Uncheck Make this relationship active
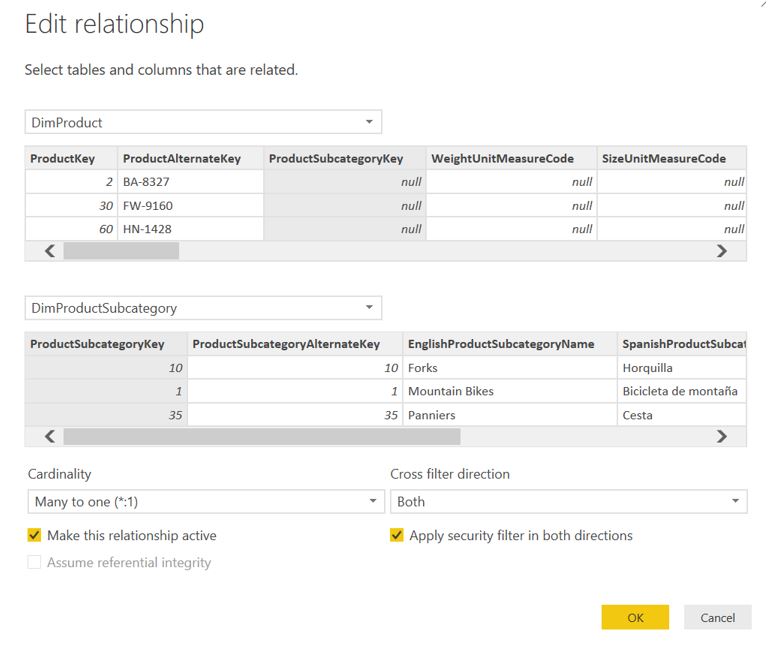The image size is (775, 657). pyautogui.click(x=34, y=535)
